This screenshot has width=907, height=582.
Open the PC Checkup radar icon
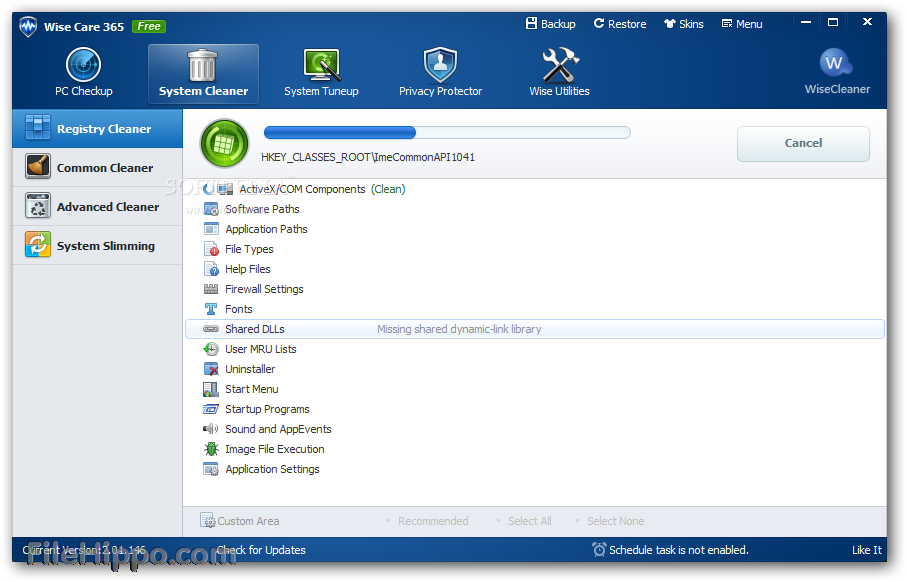pos(83,64)
